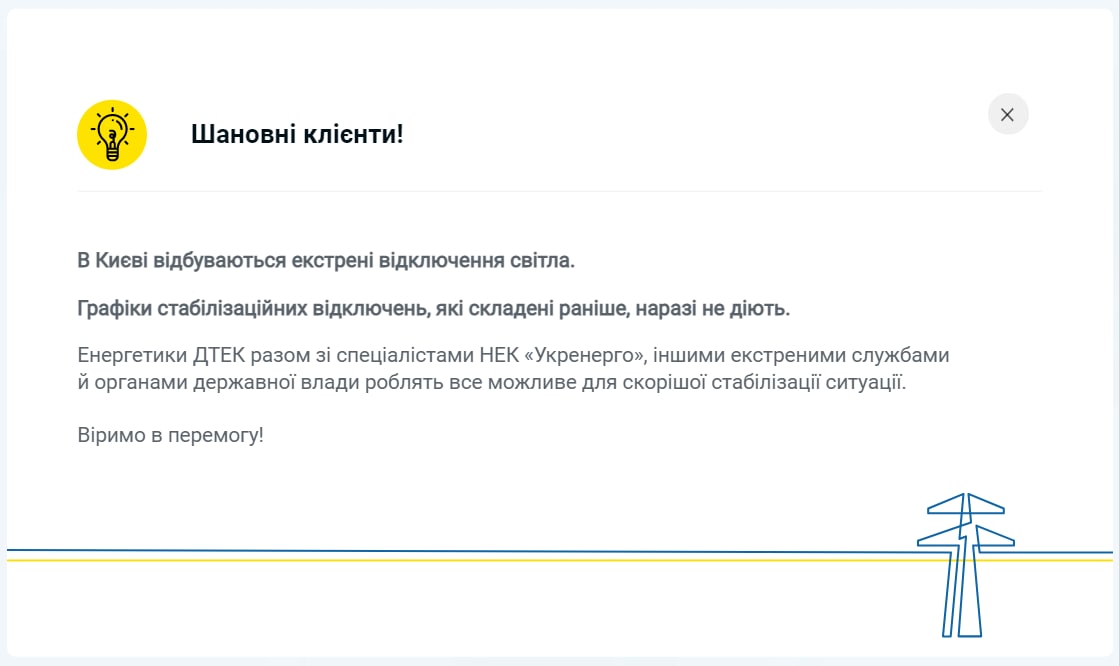
Task: Click the bold sentence about Київ emergency outages
Action: click(326, 261)
